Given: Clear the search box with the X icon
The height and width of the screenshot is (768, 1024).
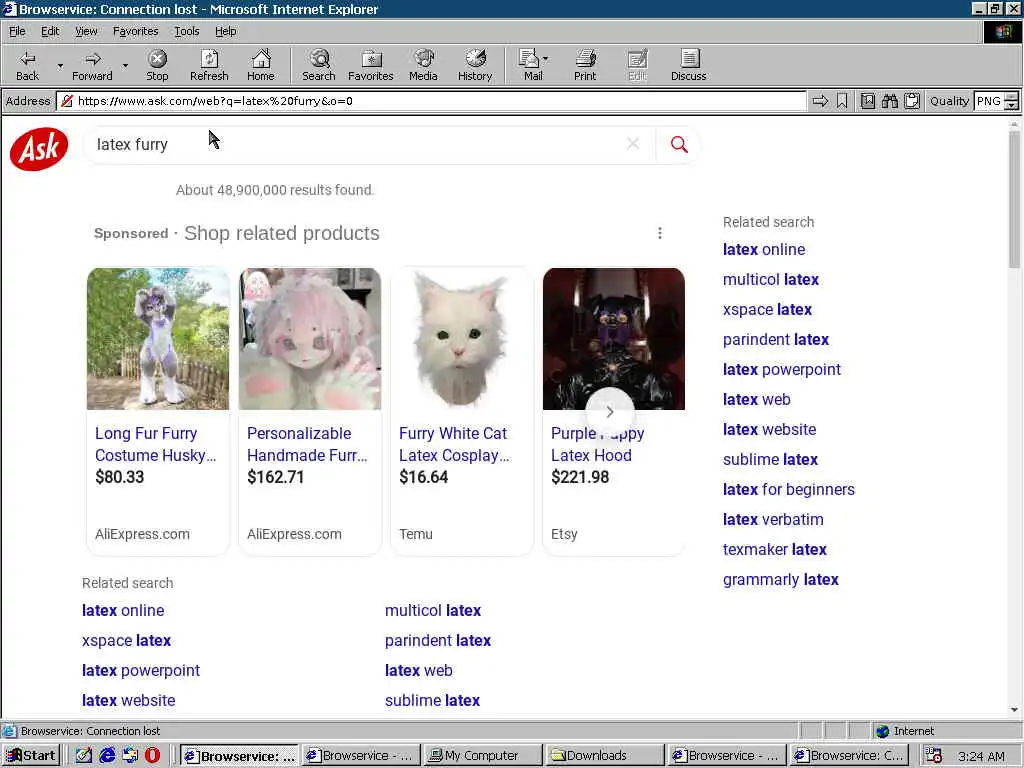Looking at the screenshot, I should pos(633,144).
